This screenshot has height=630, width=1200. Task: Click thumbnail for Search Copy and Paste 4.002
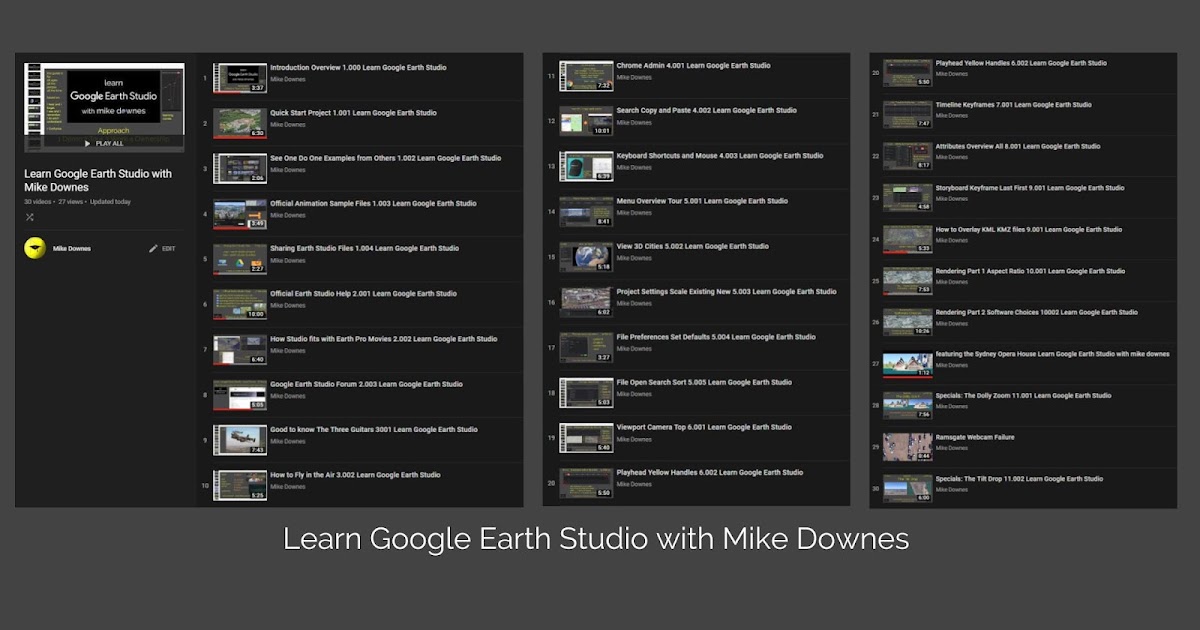(586, 121)
